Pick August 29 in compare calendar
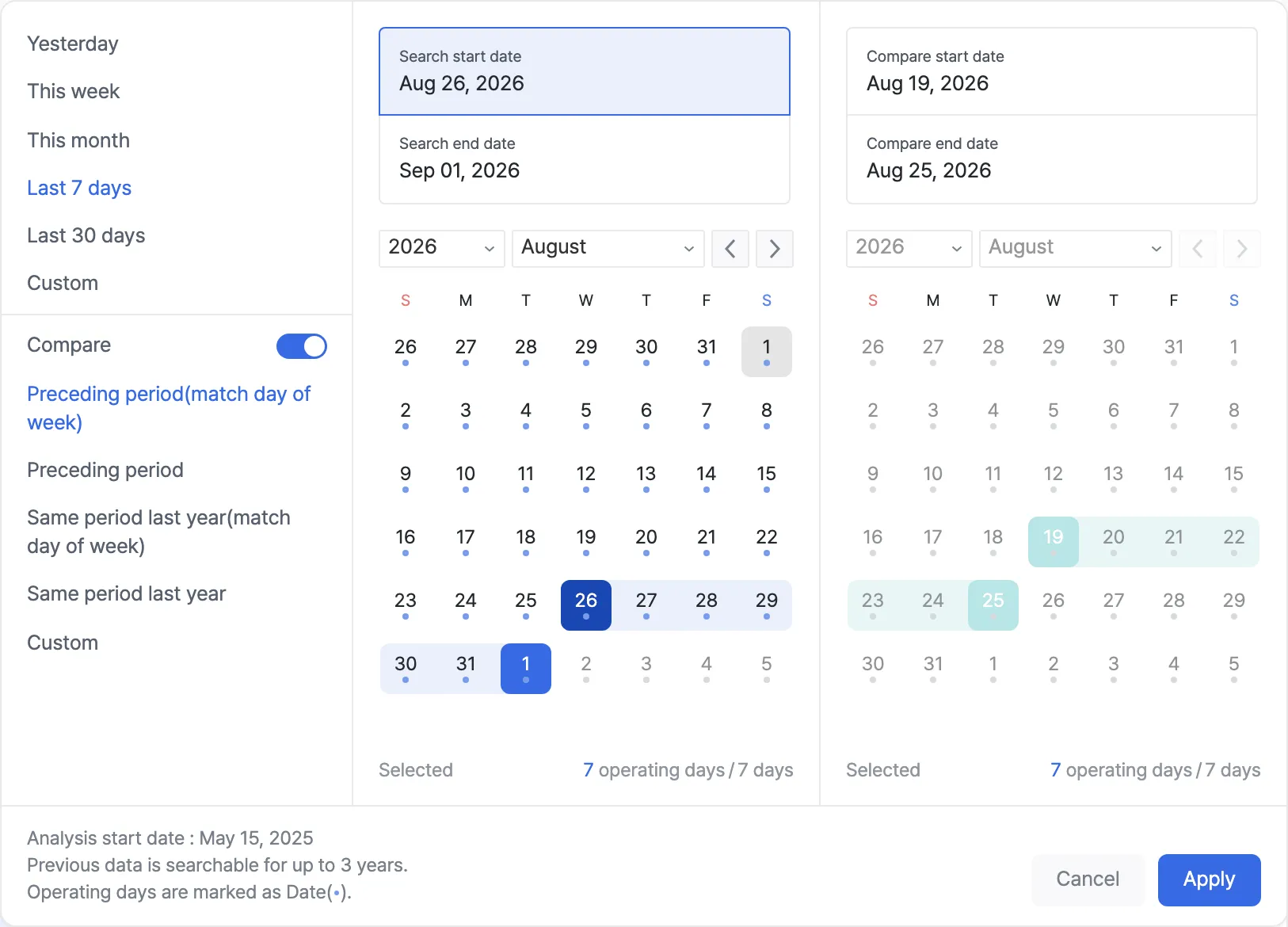The width and height of the screenshot is (1288, 927). pyautogui.click(x=1234, y=605)
